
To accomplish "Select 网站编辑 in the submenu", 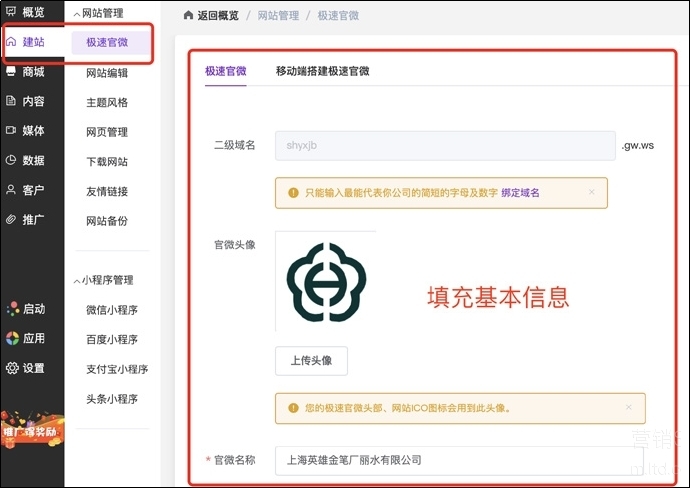I will pos(107,72).
